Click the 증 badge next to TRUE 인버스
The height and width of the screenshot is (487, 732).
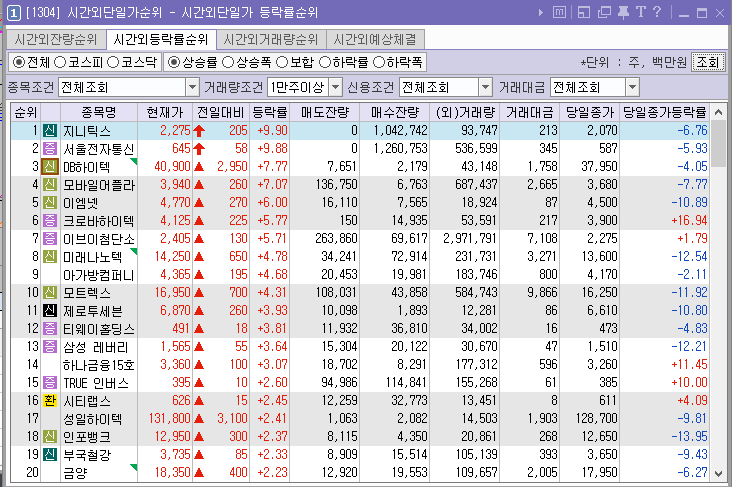[50, 383]
